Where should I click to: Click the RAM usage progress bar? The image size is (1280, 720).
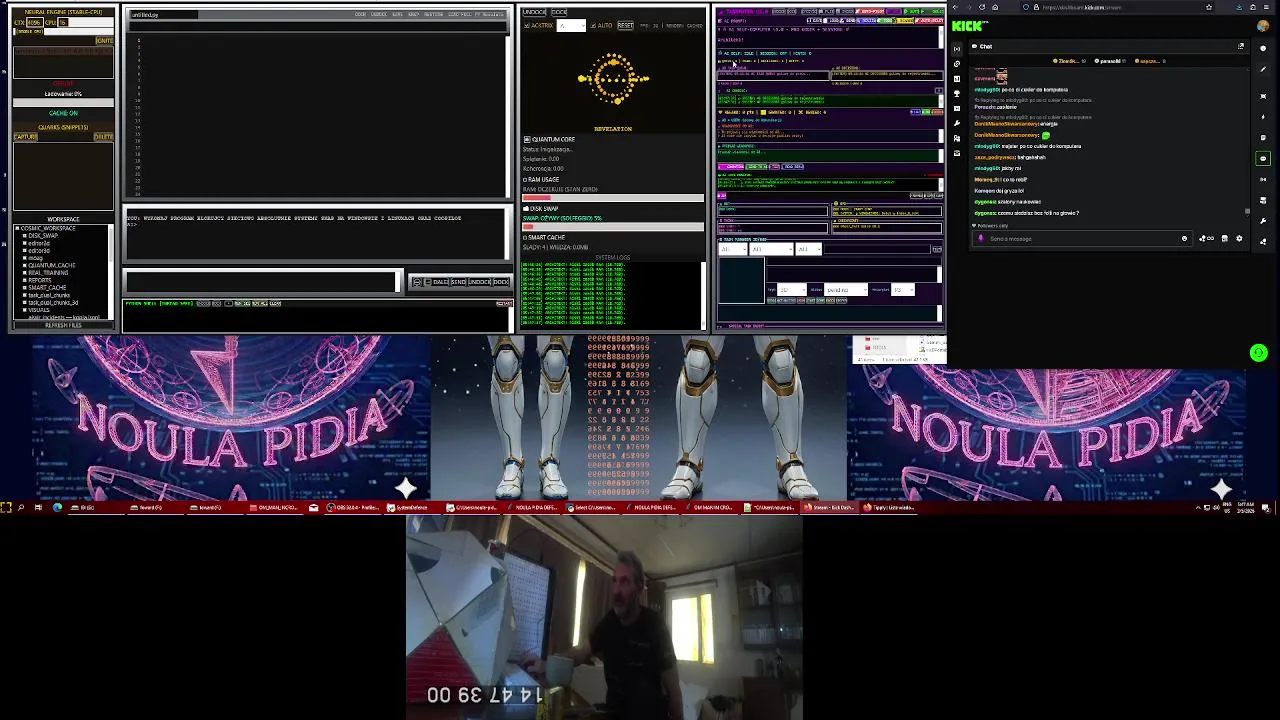[x=613, y=198]
